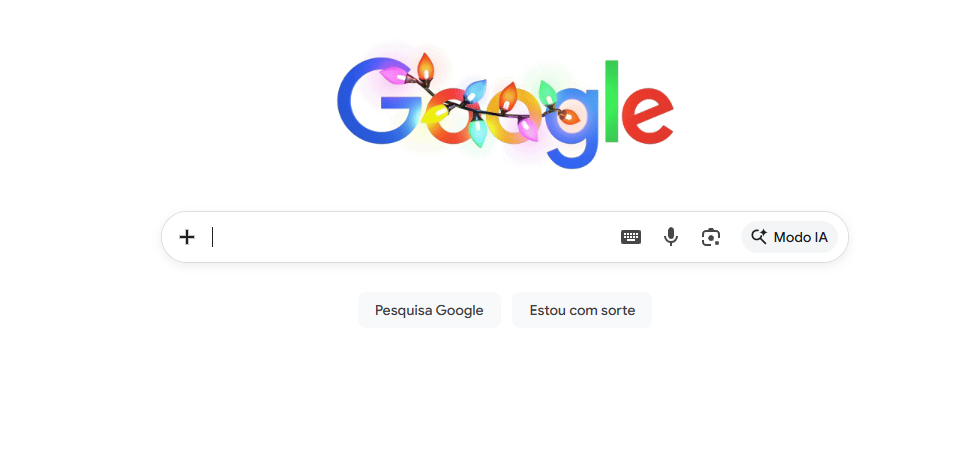Click the green bulb above lowercase g

pyautogui.click(x=547, y=93)
